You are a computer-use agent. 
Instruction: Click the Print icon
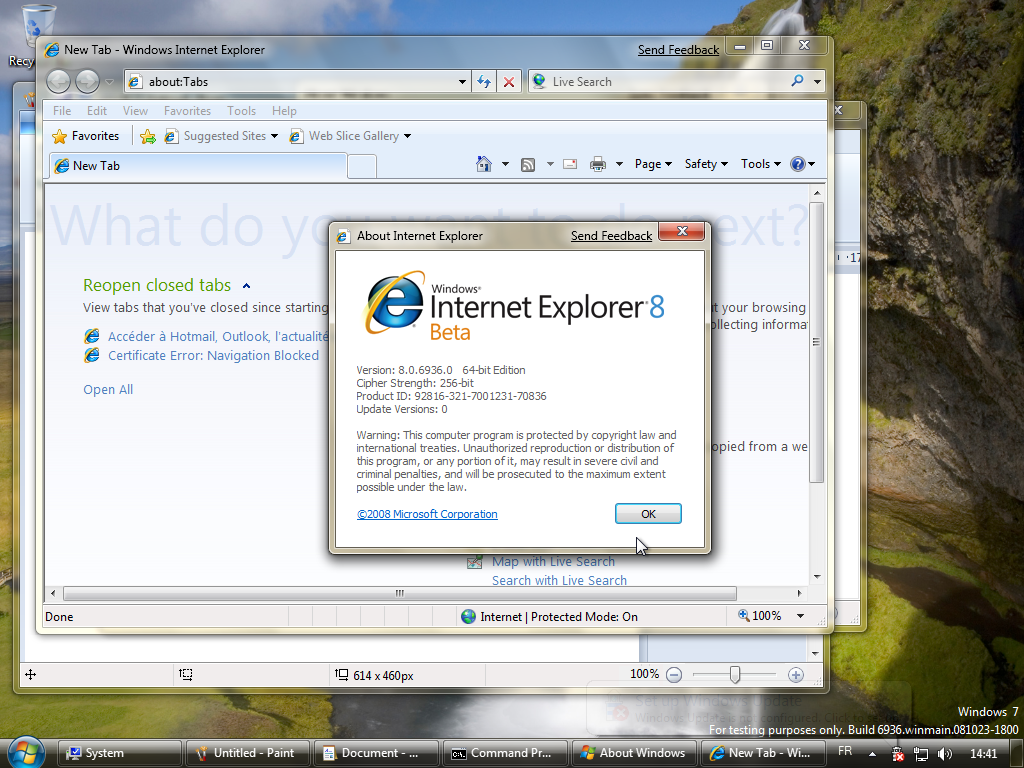tap(598, 164)
